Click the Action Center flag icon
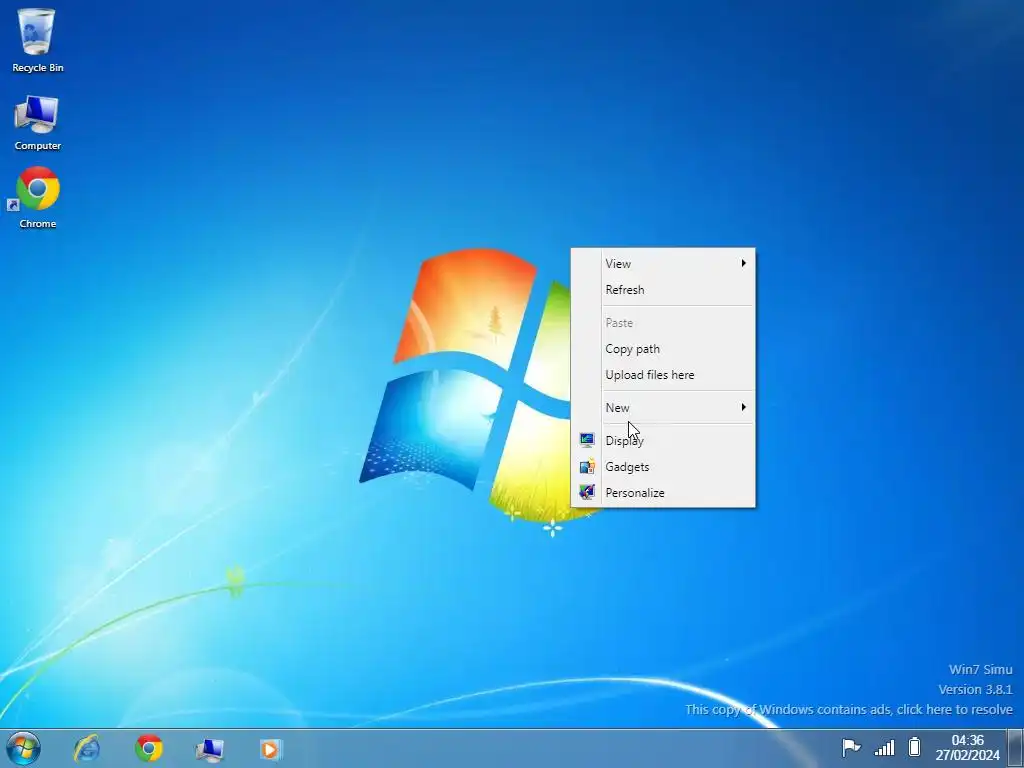The image size is (1024, 768). click(x=851, y=747)
